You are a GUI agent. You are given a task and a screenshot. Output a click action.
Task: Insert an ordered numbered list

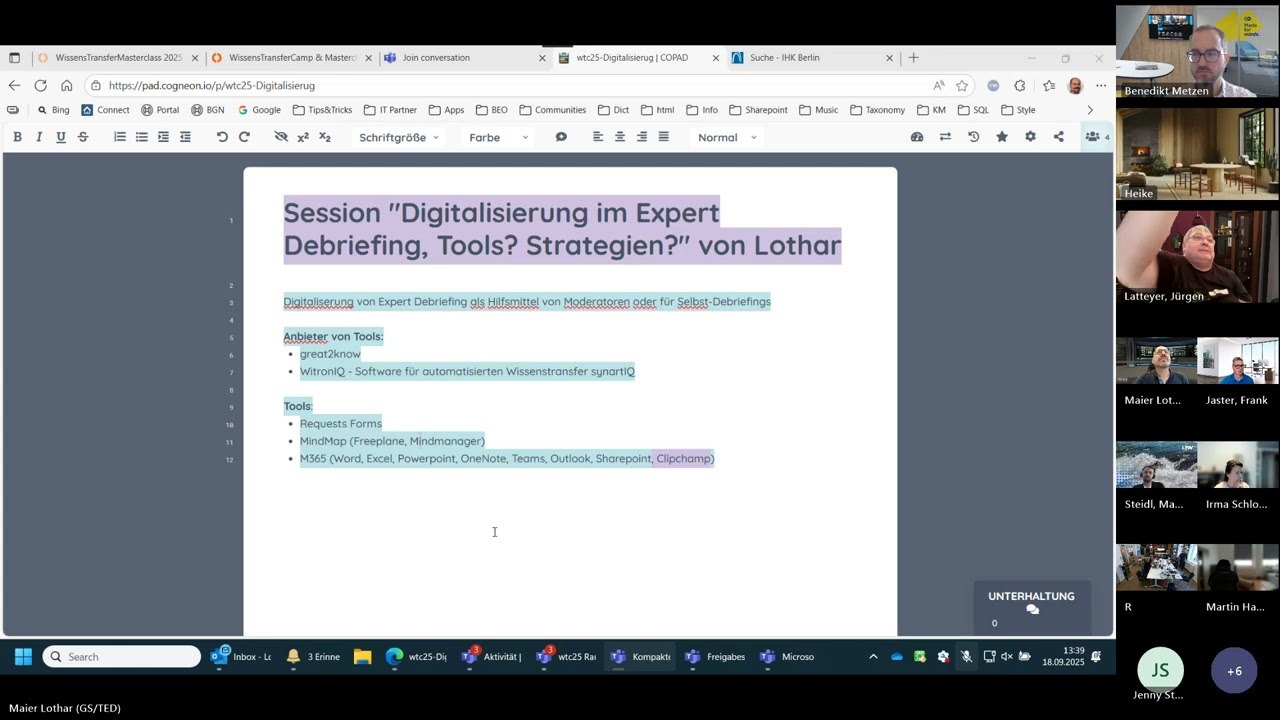[120, 137]
